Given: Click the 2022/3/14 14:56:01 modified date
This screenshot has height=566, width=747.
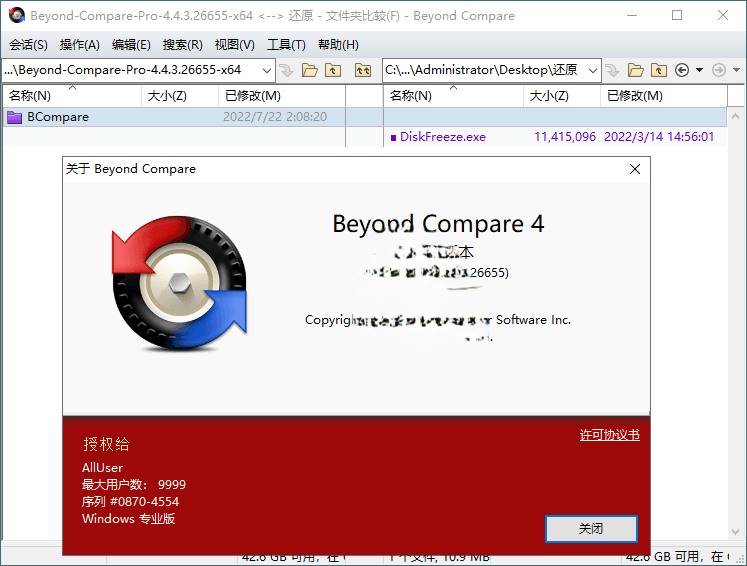Looking at the screenshot, I should [659, 137].
